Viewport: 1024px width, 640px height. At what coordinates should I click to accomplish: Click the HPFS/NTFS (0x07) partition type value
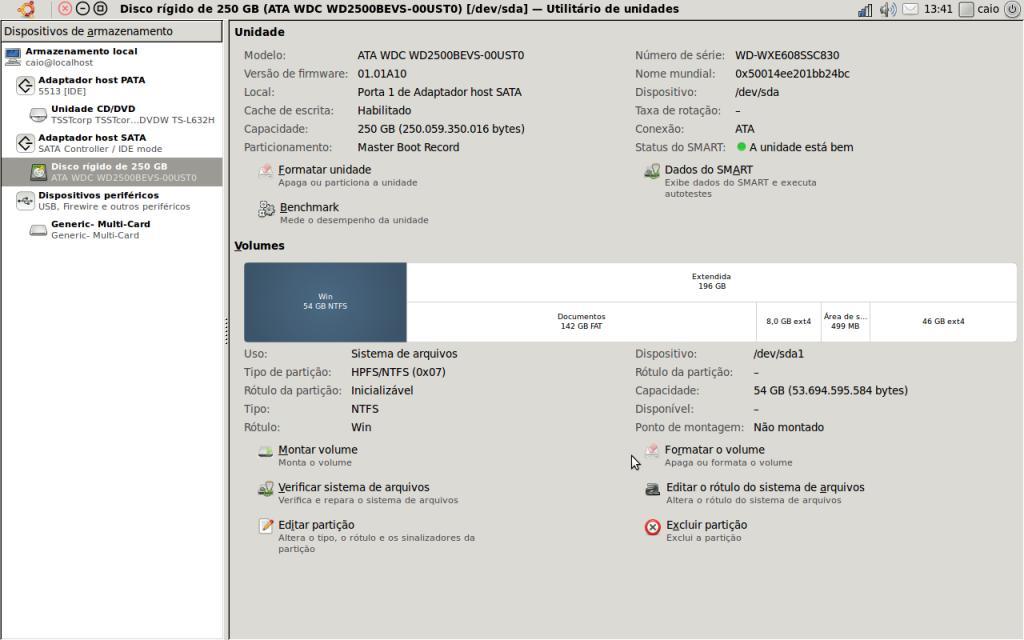[x=398, y=372]
